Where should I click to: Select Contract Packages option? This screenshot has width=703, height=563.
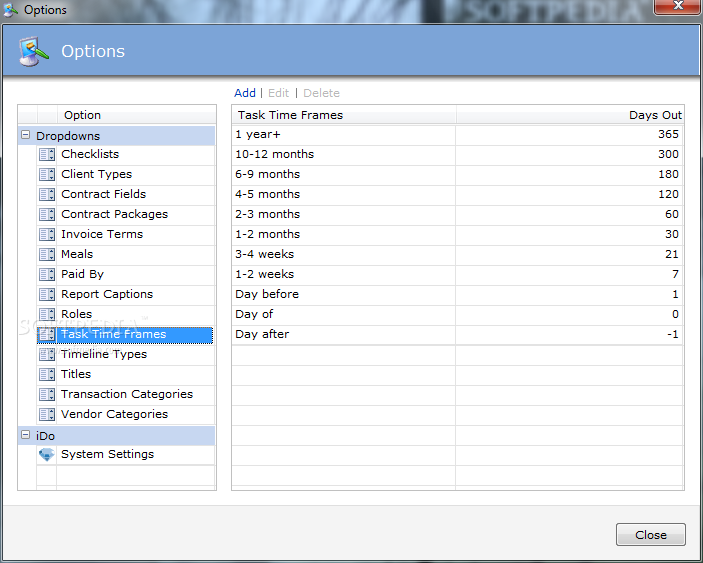coord(126,214)
